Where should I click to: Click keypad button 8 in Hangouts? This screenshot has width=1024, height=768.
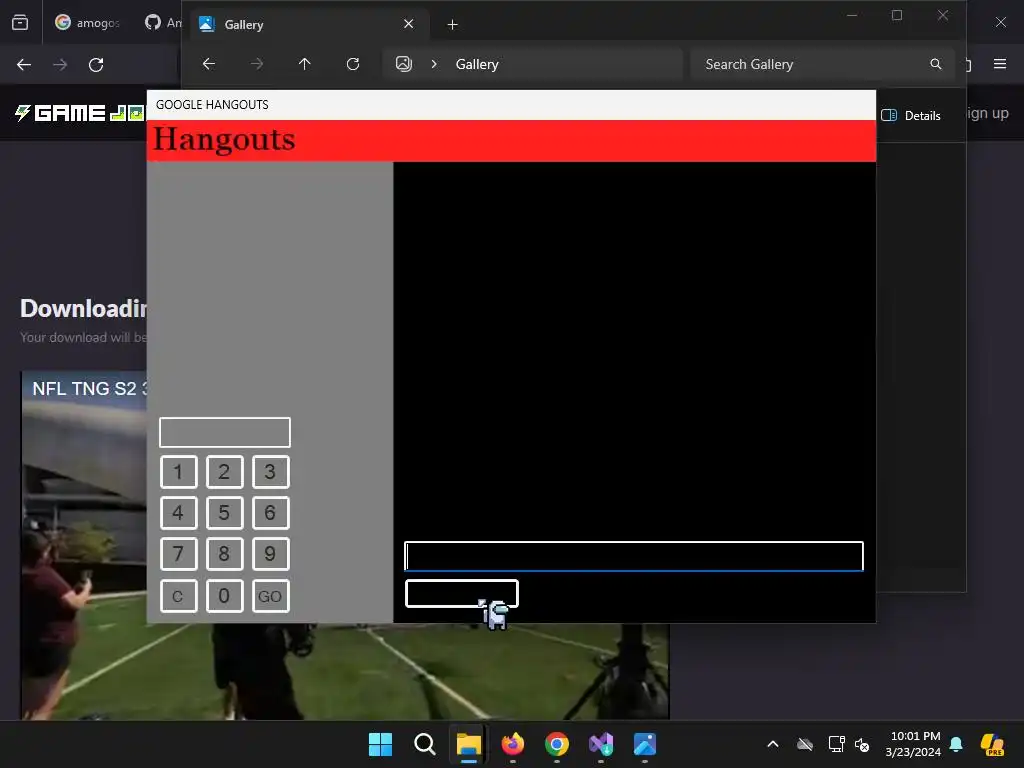[x=225, y=554]
